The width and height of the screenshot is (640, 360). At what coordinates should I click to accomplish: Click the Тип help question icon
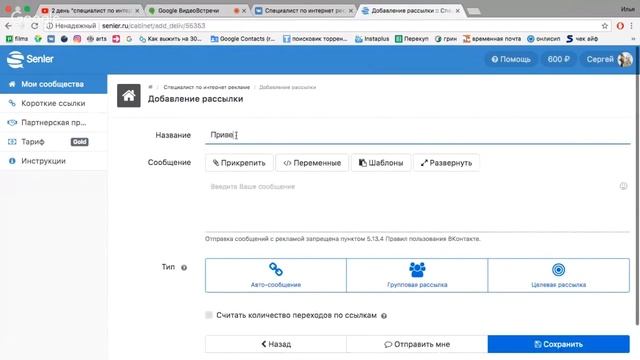[184, 268]
